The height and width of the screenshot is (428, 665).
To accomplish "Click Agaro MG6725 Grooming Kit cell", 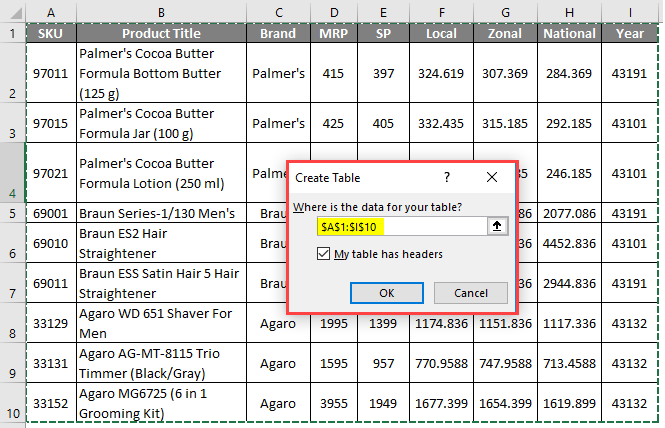I will [161, 403].
